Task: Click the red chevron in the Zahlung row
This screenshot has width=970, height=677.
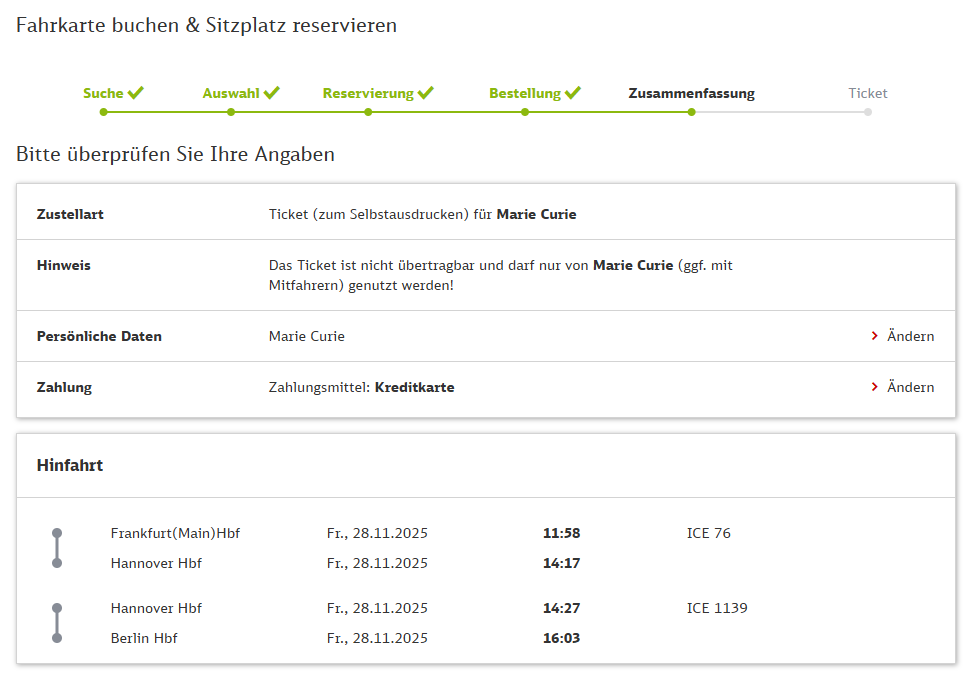Action: (x=875, y=387)
